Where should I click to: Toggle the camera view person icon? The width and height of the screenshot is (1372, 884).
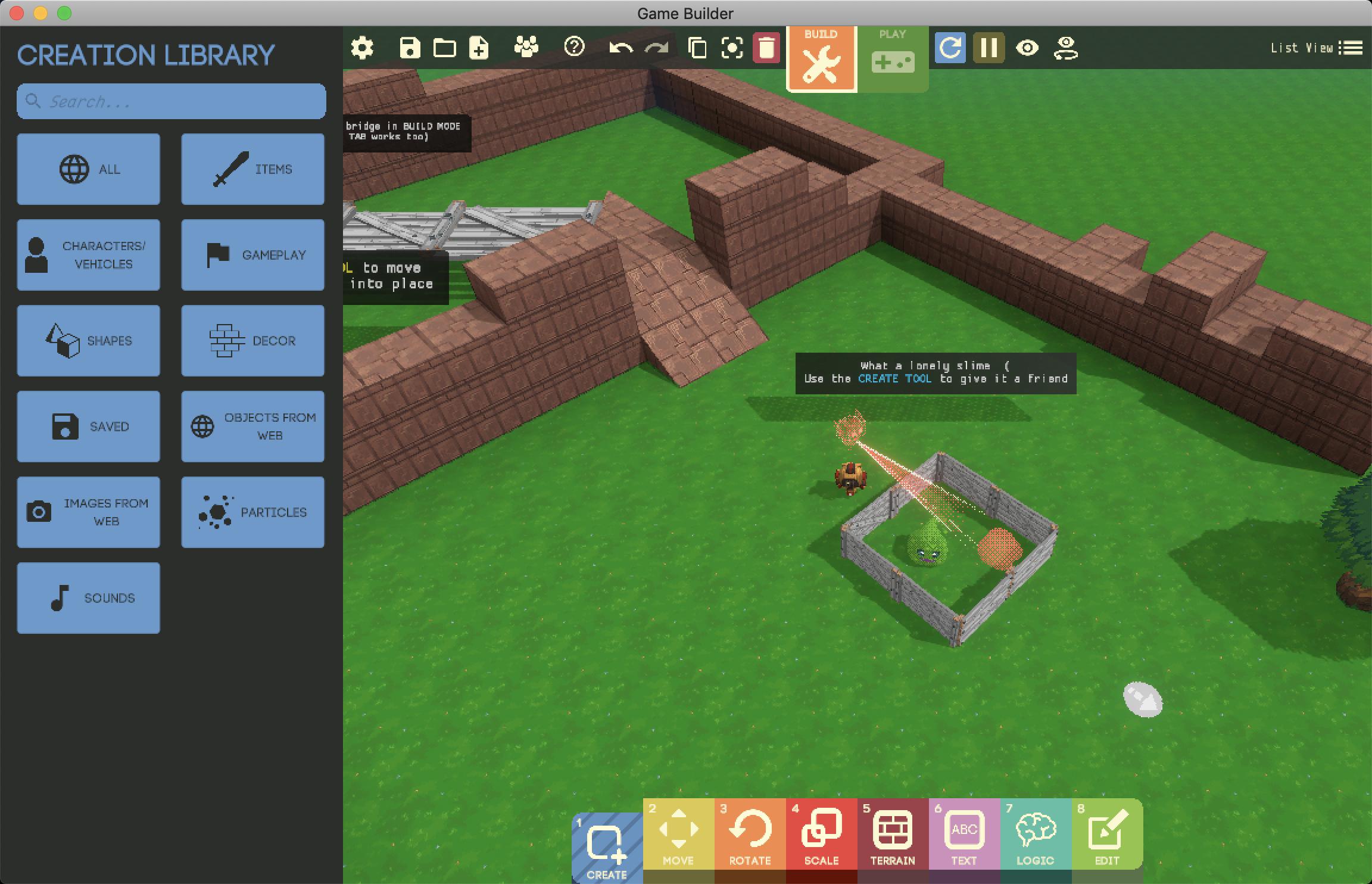click(1065, 48)
